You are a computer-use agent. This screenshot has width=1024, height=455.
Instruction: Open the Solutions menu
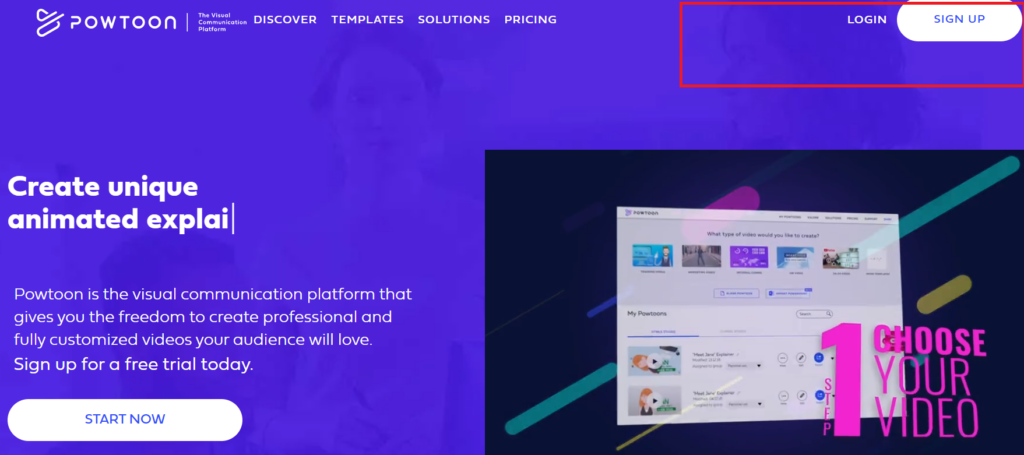pos(454,20)
